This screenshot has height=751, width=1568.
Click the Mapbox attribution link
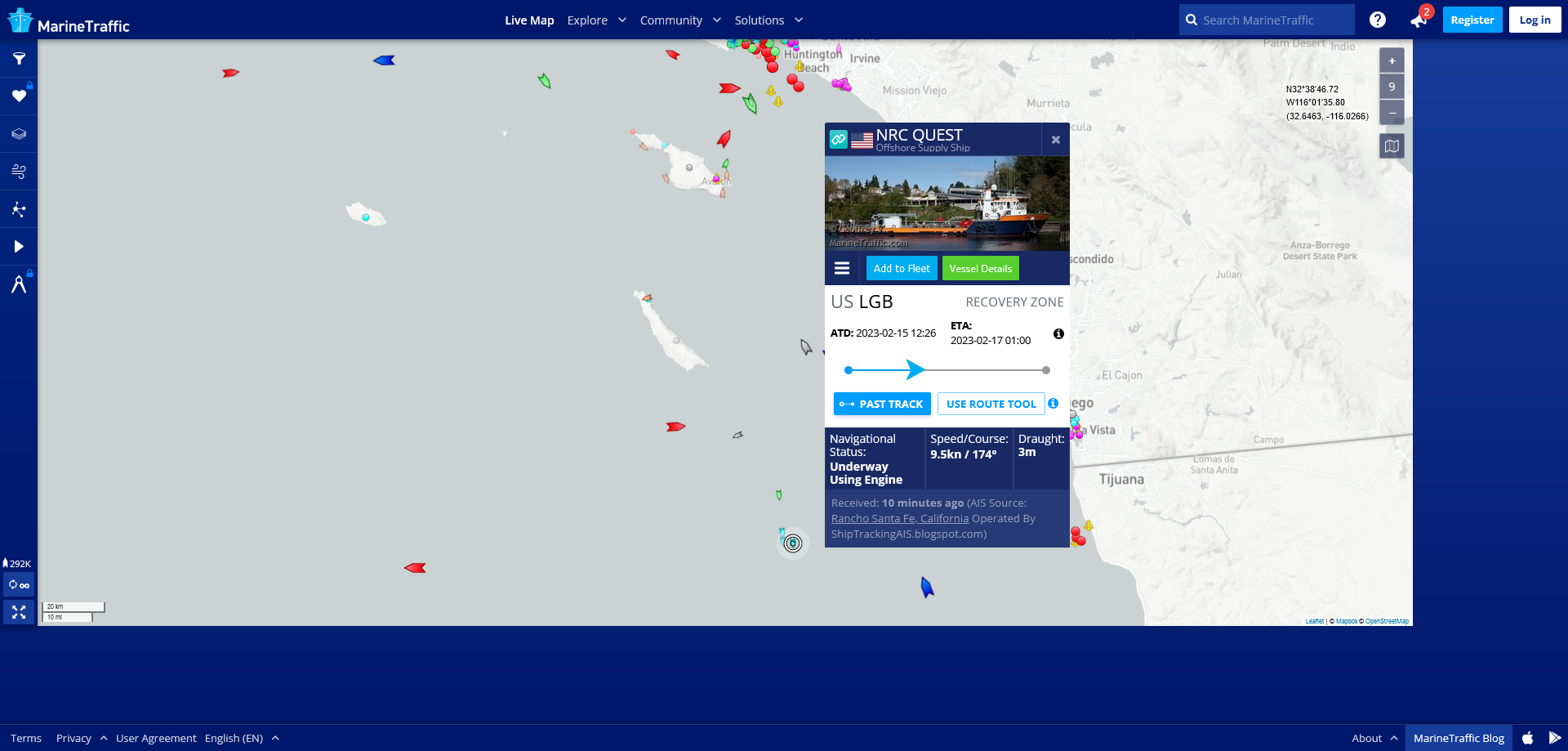(1347, 621)
